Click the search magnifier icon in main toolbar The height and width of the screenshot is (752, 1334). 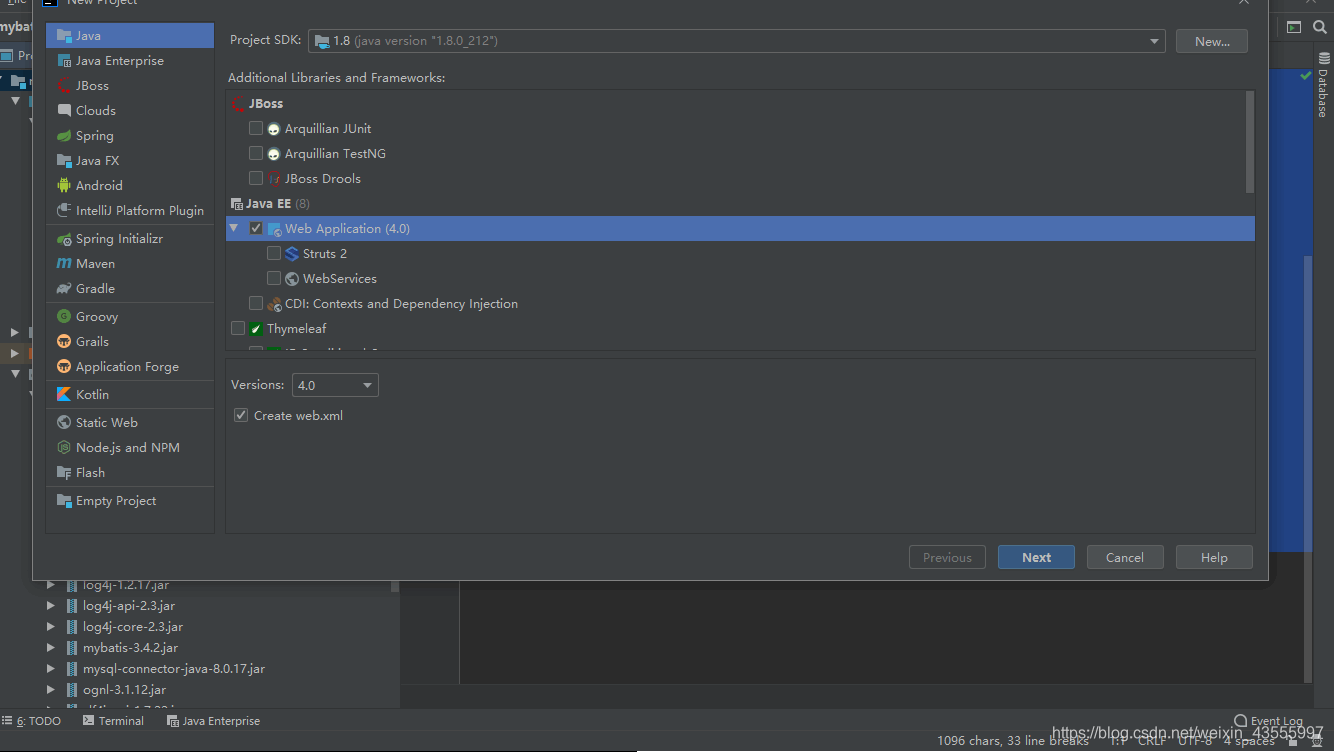click(1320, 27)
